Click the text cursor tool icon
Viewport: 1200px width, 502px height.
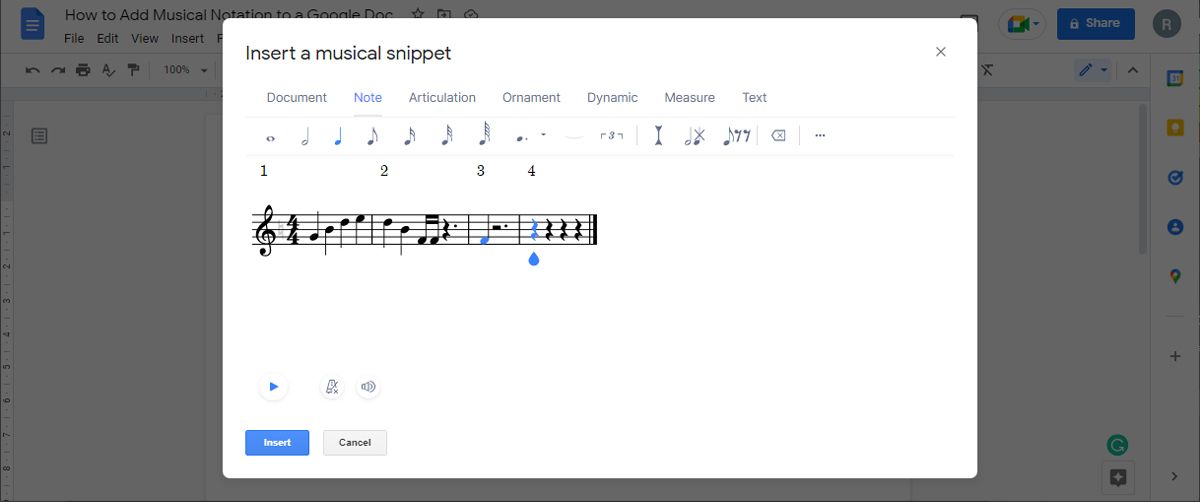(x=658, y=136)
